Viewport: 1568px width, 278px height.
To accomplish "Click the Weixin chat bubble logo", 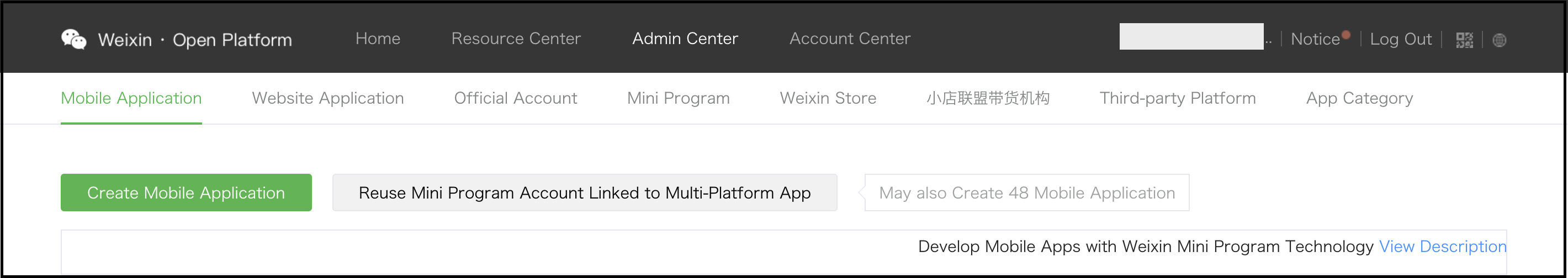I will coord(73,40).
